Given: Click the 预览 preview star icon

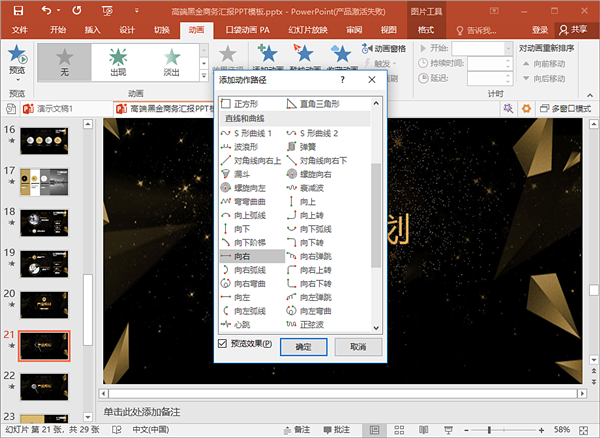Looking at the screenshot, I should [17, 55].
